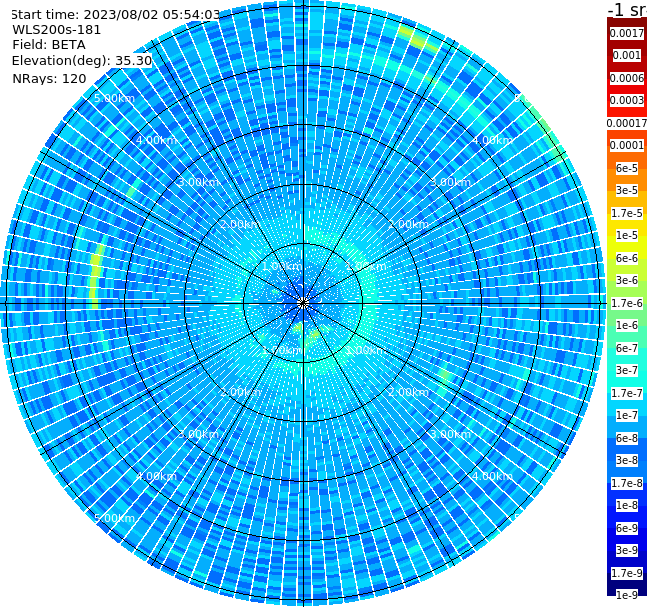Click the 1.7e-6 colorbar tick label

(627, 303)
